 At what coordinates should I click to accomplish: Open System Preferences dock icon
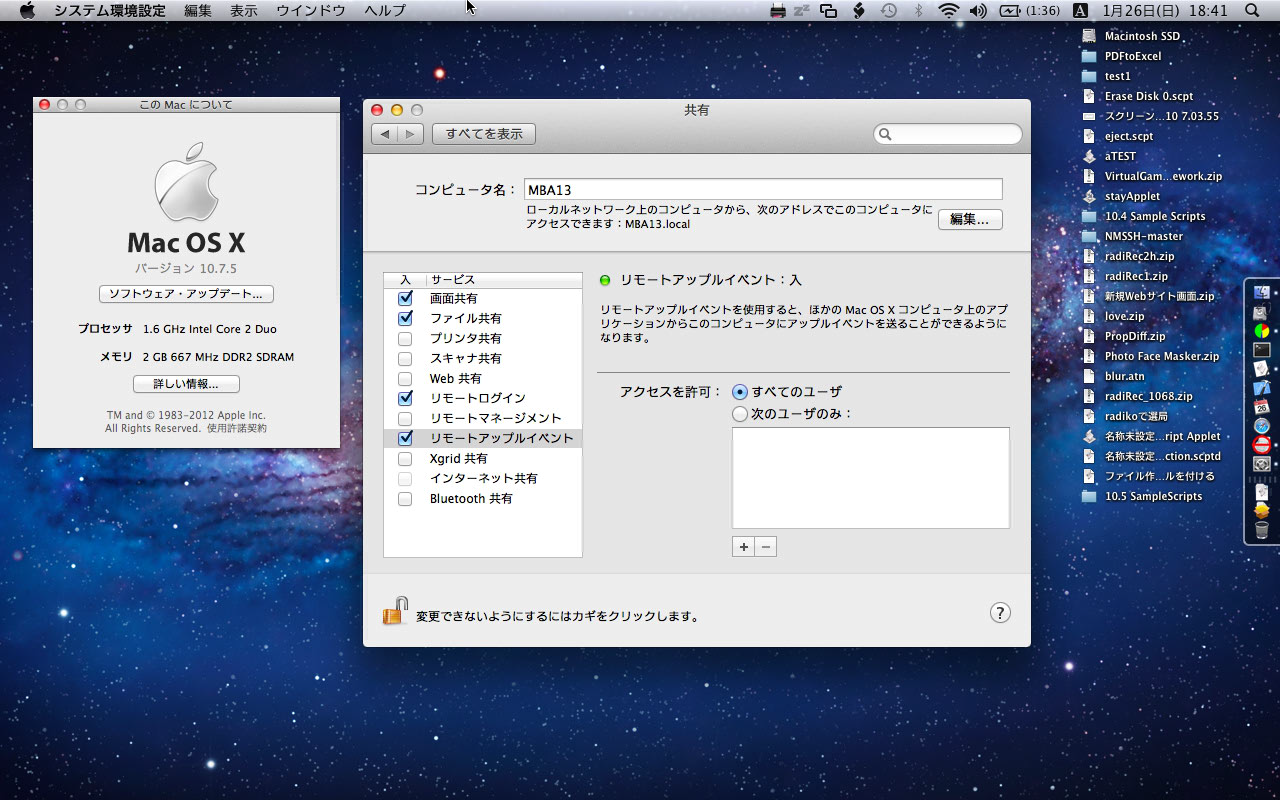pyautogui.click(x=1261, y=464)
